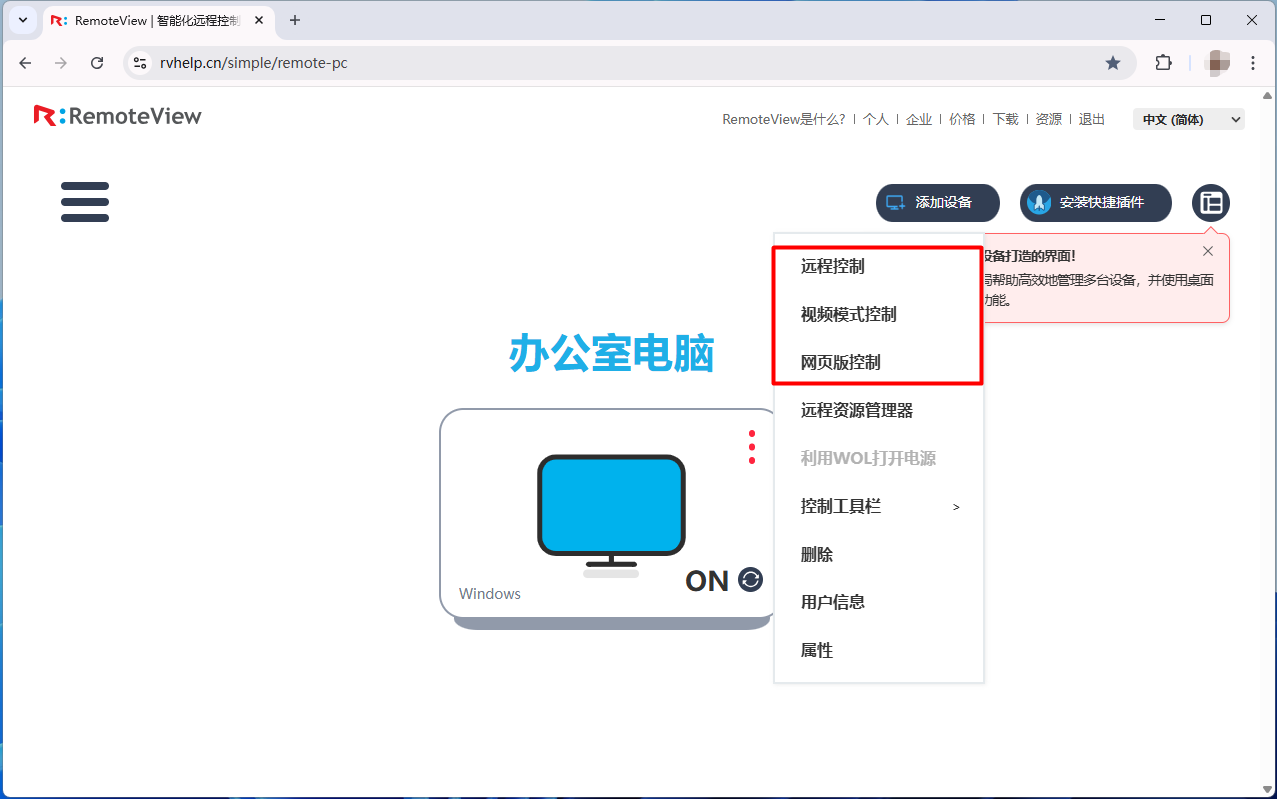
Task: Click 安装快捷插件 button
Action: pyautogui.click(x=1096, y=203)
